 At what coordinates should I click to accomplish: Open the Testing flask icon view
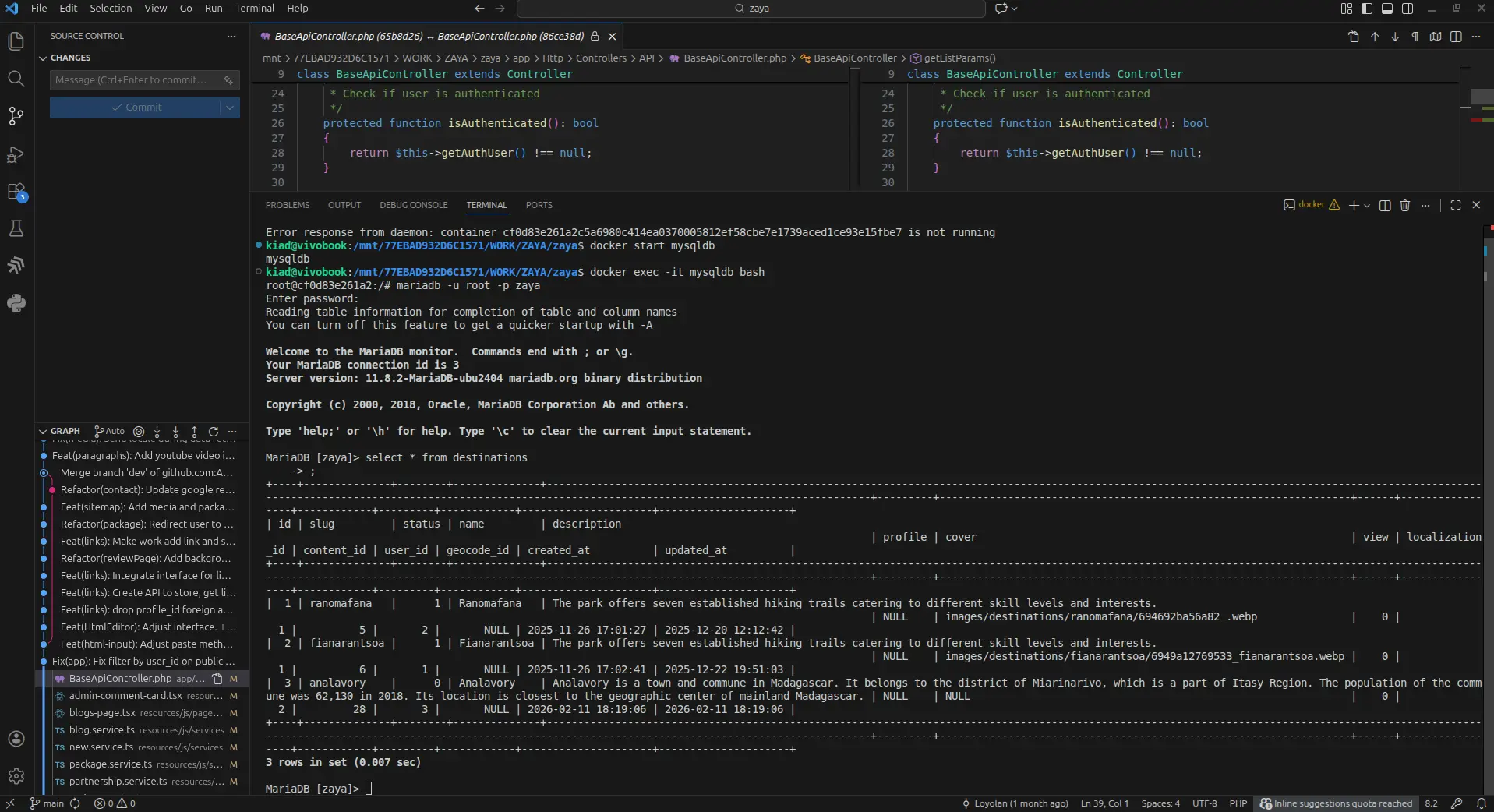click(x=16, y=228)
